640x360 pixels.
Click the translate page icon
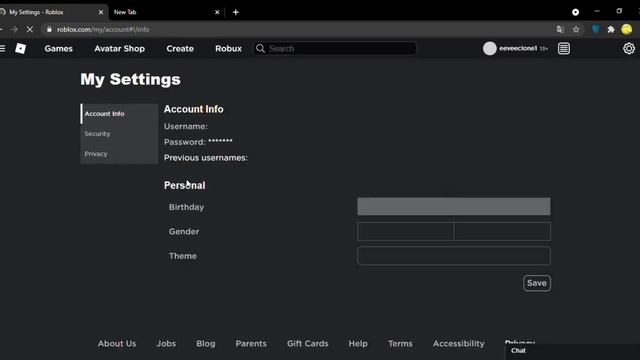[x=560, y=29]
